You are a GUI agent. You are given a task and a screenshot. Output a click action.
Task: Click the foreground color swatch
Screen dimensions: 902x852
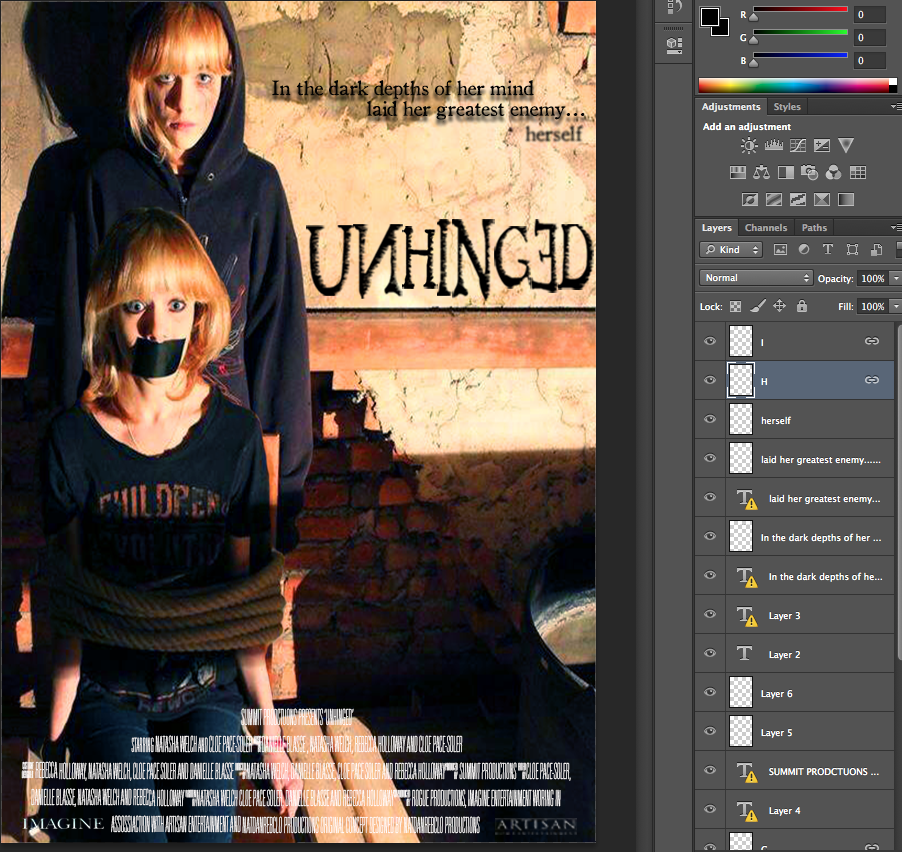pos(709,17)
